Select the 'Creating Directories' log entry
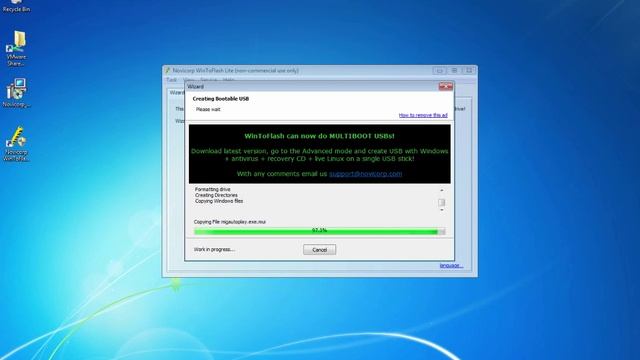The height and width of the screenshot is (360, 640). pos(216,195)
